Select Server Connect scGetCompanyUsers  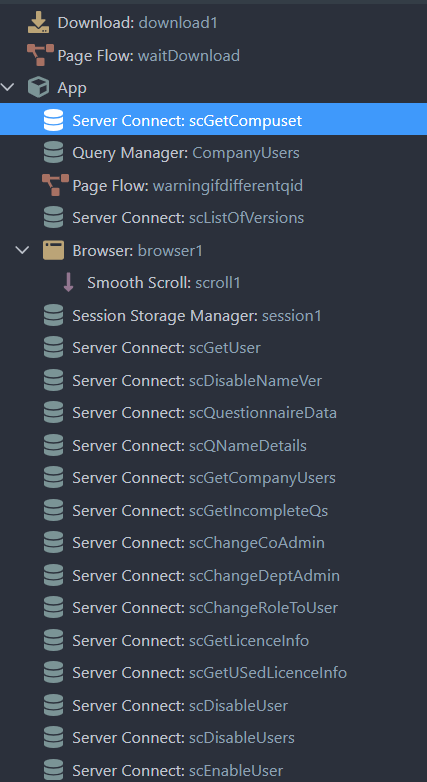pos(214,478)
